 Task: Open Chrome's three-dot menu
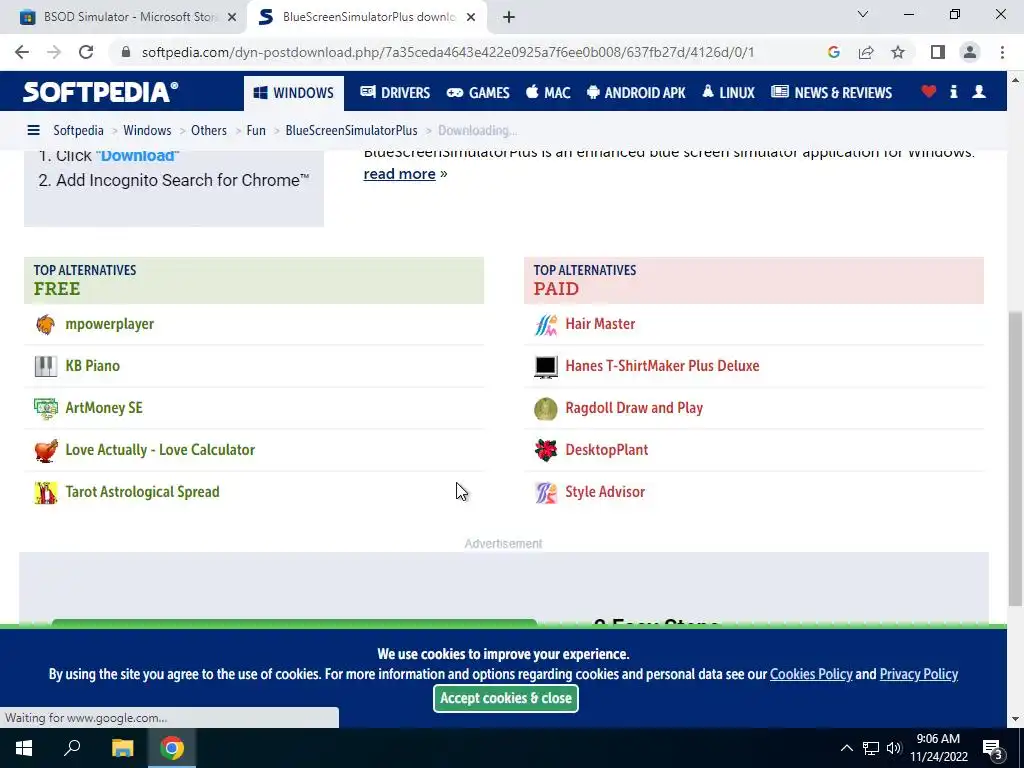(x=1002, y=52)
